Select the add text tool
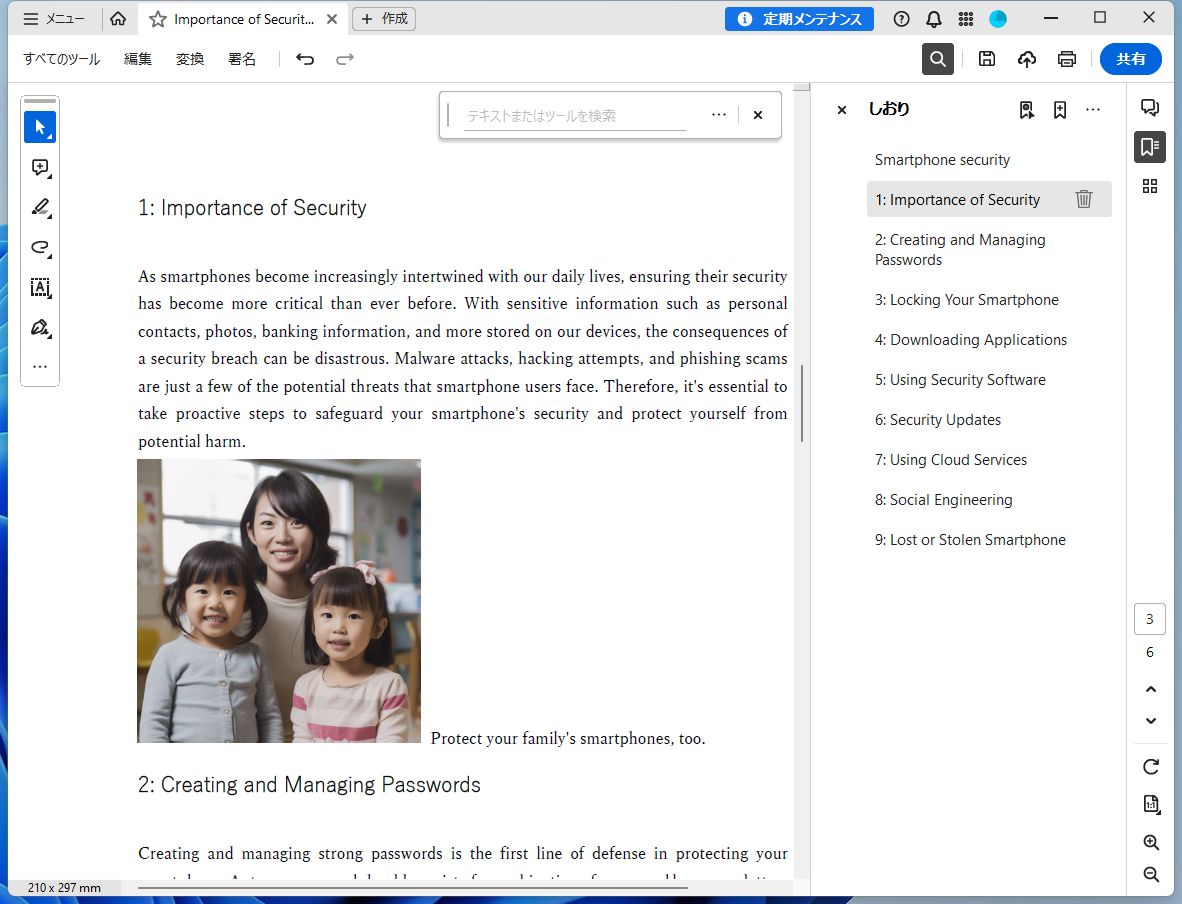1182x904 pixels. click(x=40, y=288)
